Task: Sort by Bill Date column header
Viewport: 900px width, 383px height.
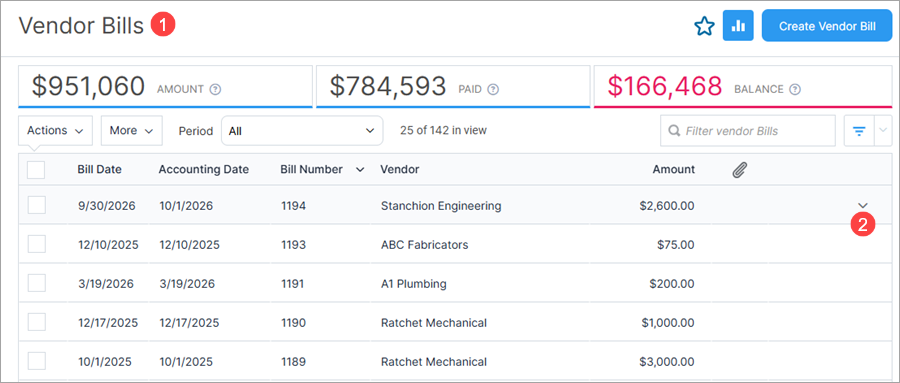Action: 99,169
